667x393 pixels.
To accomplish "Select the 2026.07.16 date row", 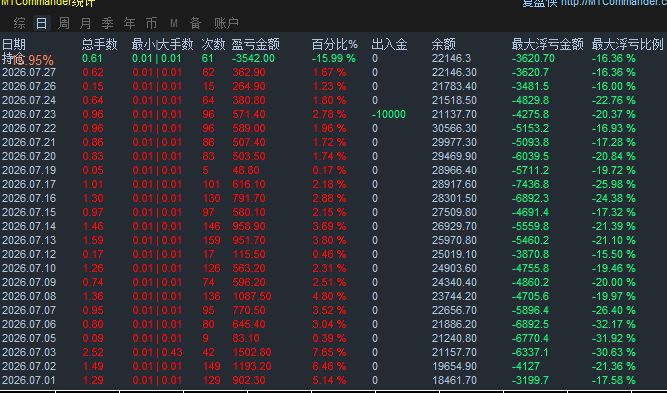I will (x=29, y=199).
